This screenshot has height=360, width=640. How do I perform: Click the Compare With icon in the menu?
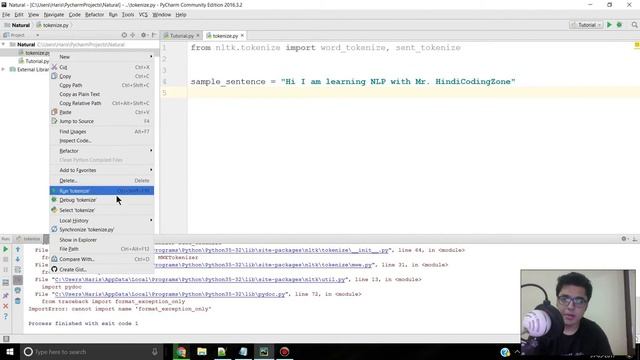coord(54,259)
